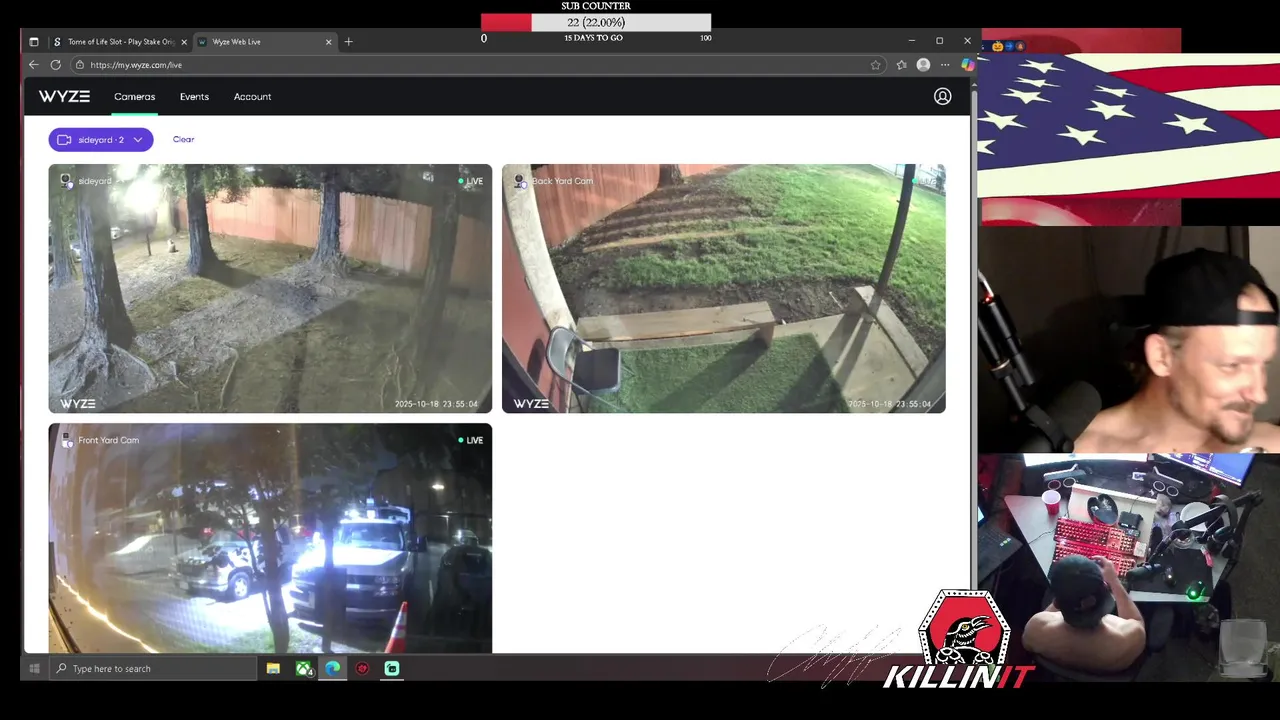
Task: Click the LIVE badge on Front Yard Cam
Action: [x=471, y=440]
